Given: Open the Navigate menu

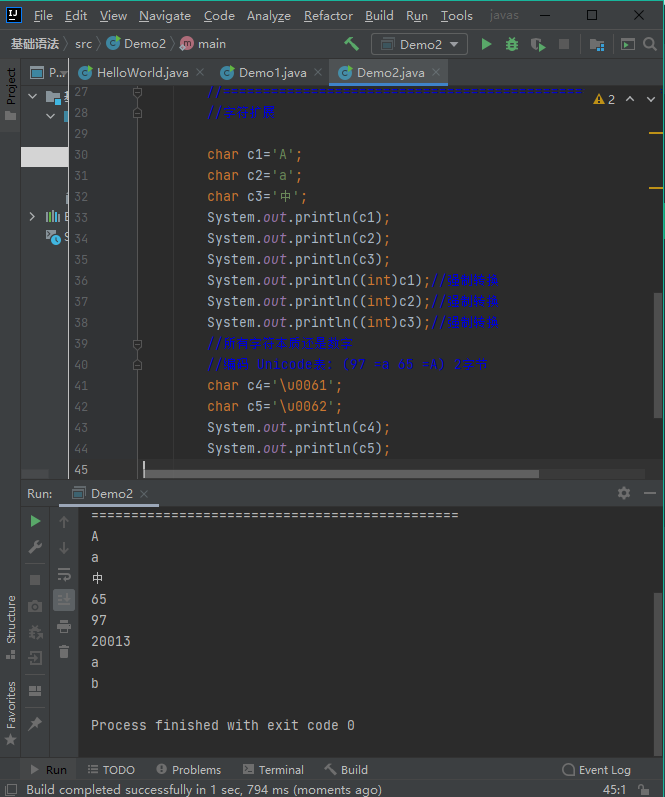Looking at the screenshot, I should (165, 16).
